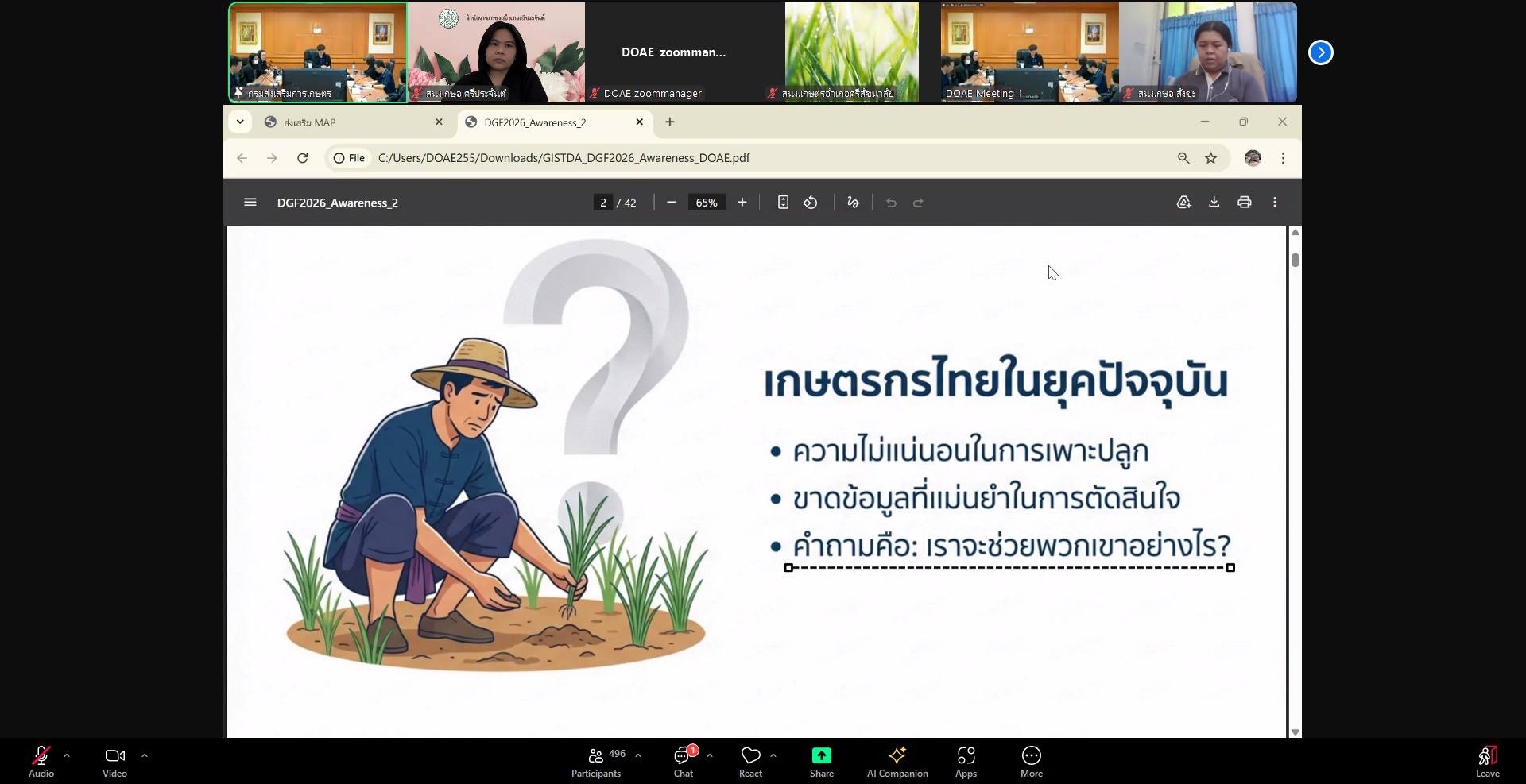Print the PDF document
The height and width of the screenshot is (784, 1526).
pyautogui.click(x=1244, y=203)
